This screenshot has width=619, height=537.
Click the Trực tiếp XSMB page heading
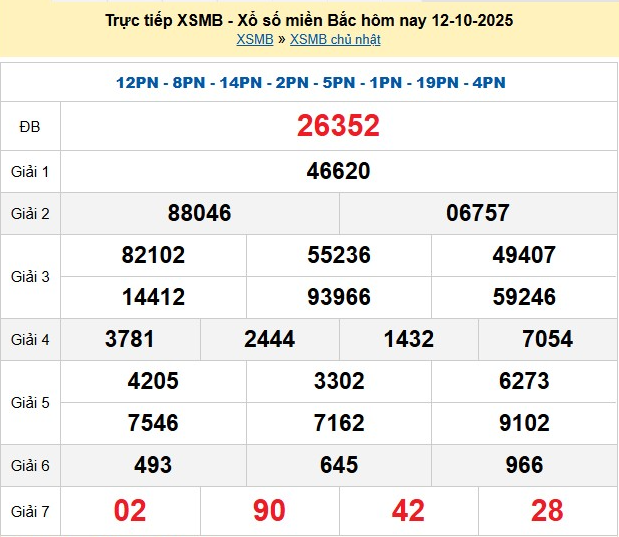point(309,20)
